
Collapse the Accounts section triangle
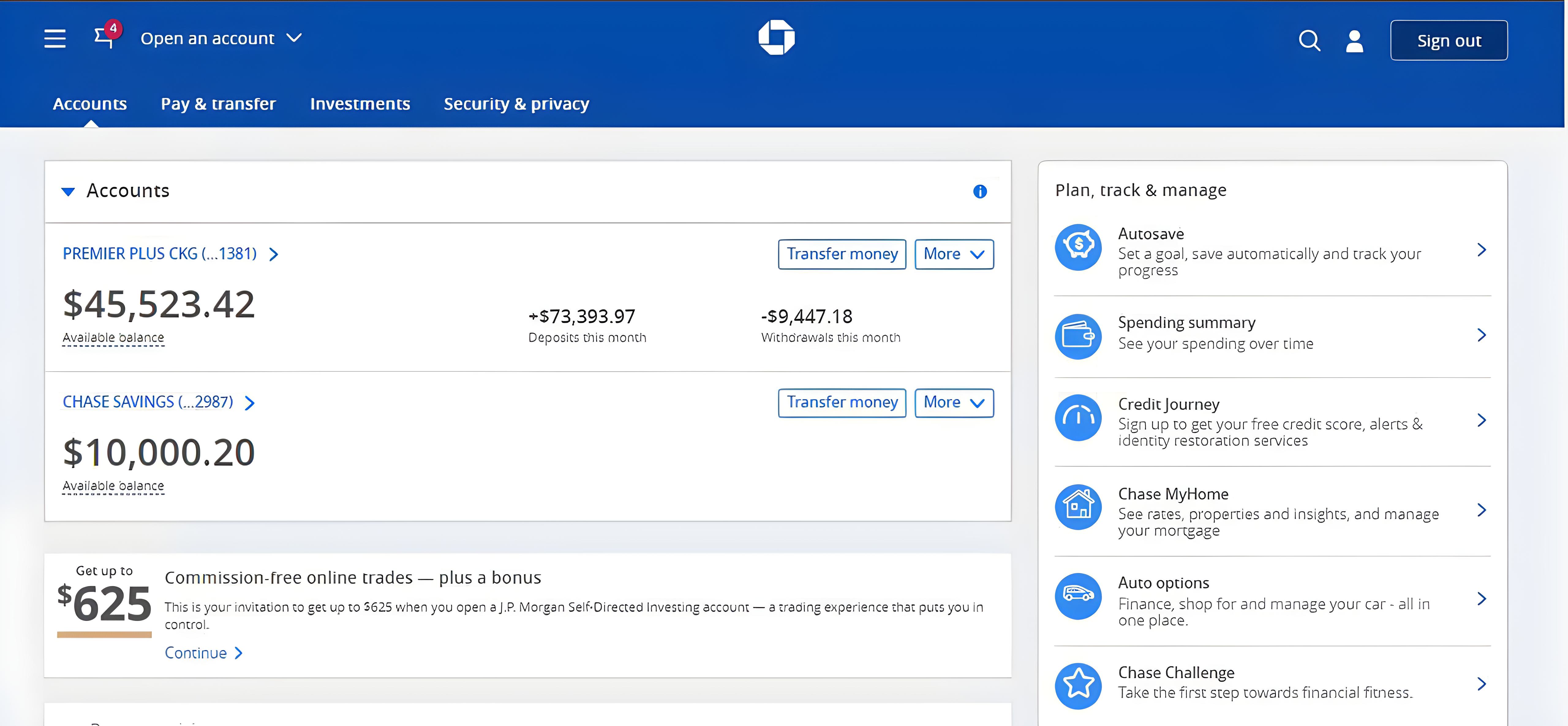pyautogui.click(x=68, y=192)
